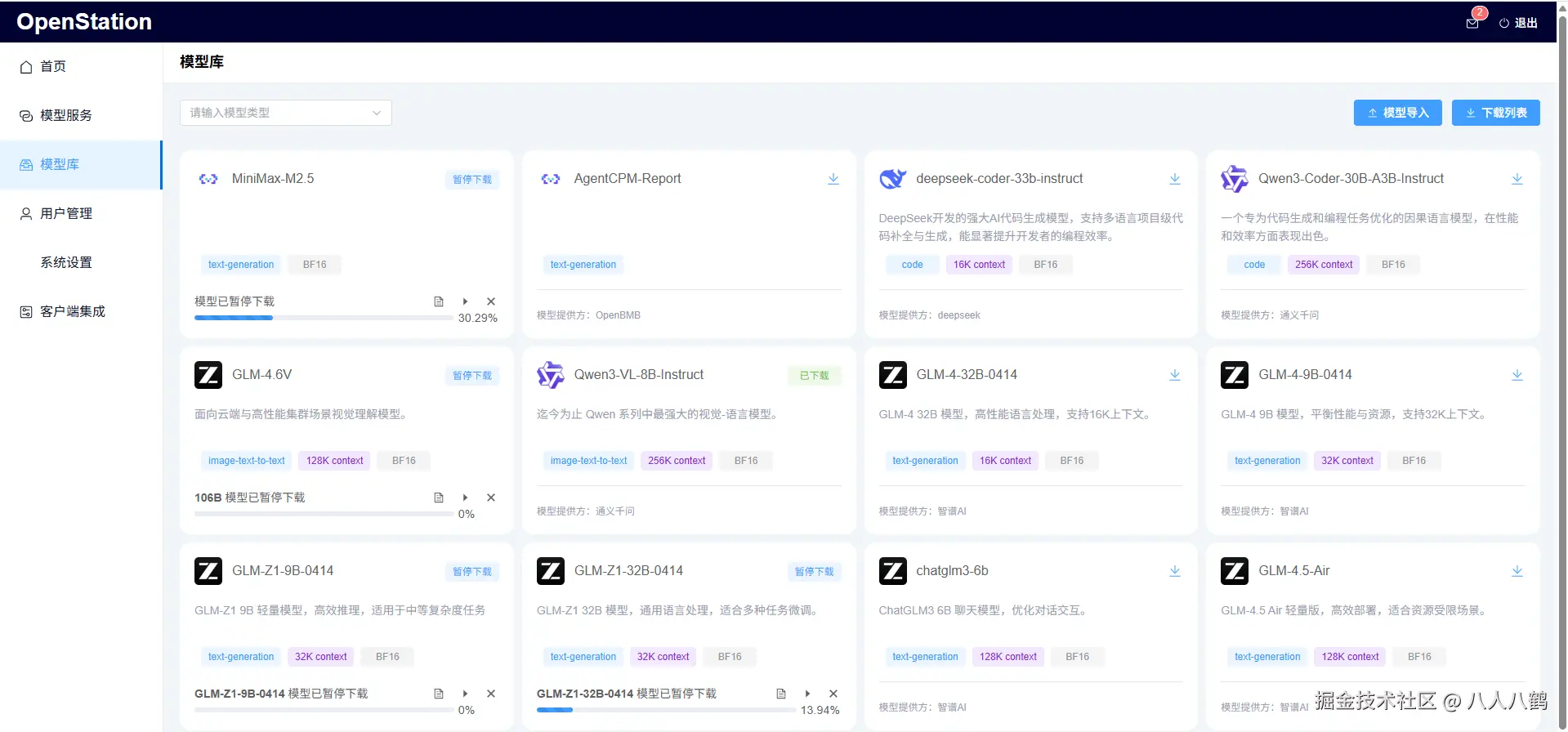Click GLM-Z1-32B-0414 progress bar
The image size is (1568, 732).
[x=666, y=710]
